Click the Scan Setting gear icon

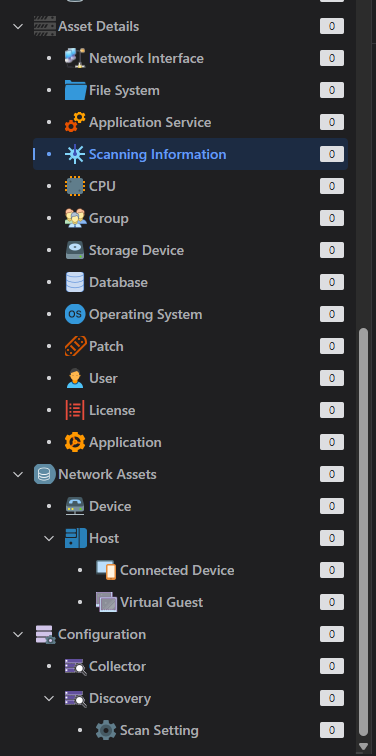[106, 730]
